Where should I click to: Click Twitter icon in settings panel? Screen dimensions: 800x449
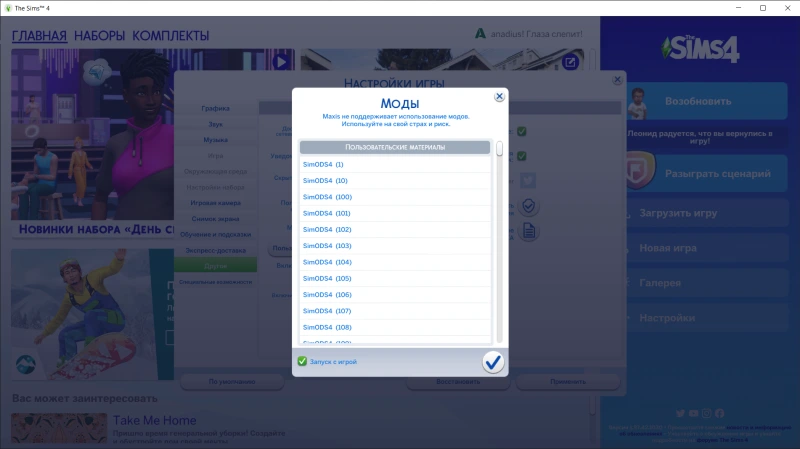(528, 180)
